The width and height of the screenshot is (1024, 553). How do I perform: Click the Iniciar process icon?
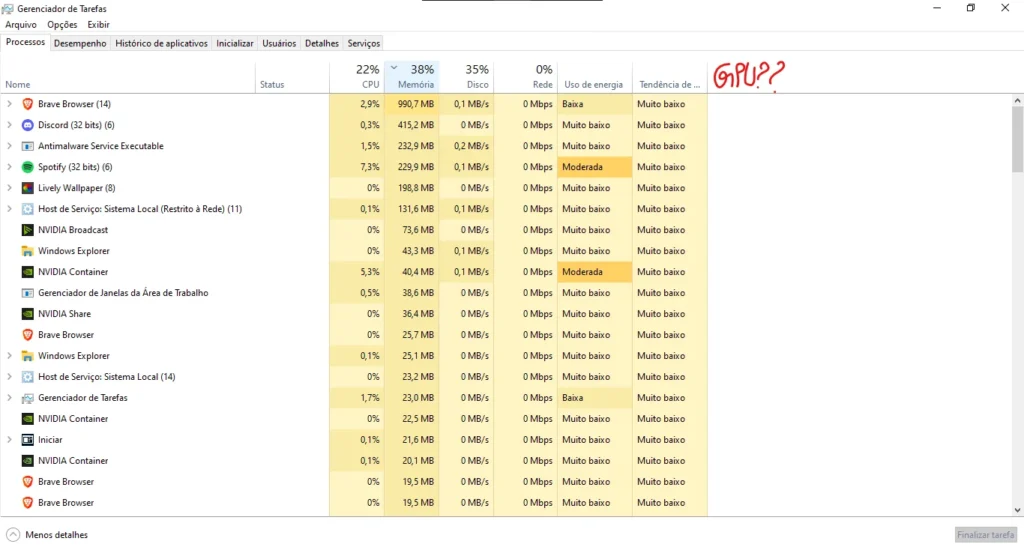(x=27, y=439)
